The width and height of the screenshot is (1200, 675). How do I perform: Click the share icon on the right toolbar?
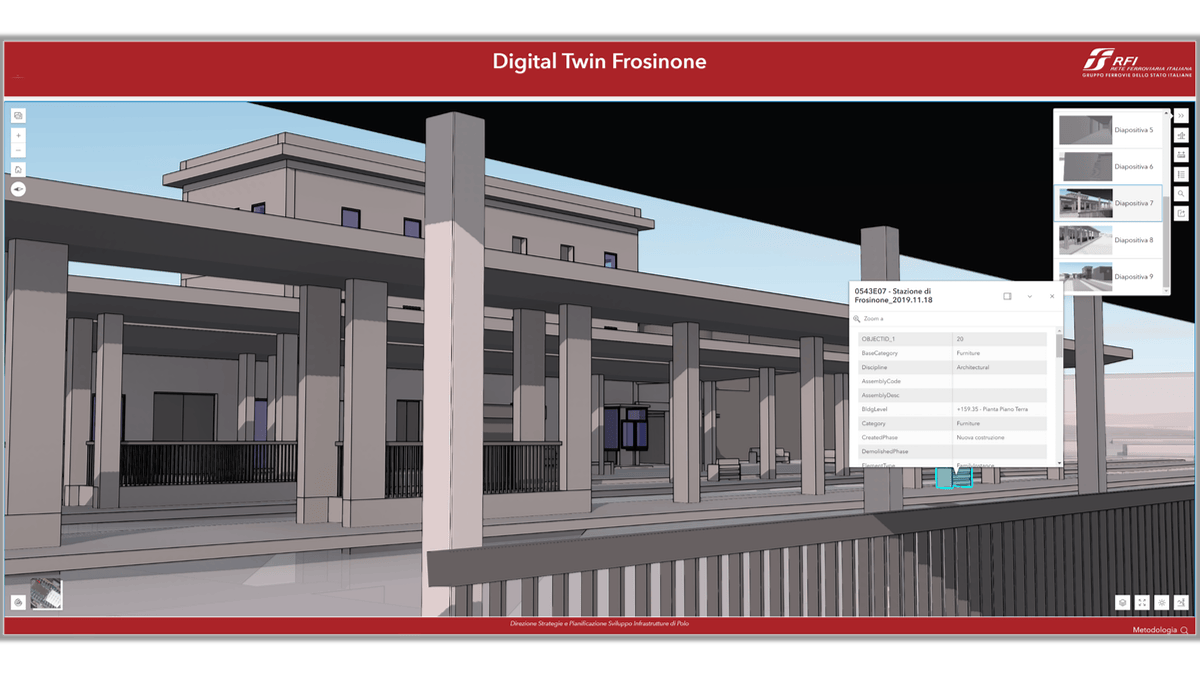(x=1181, y=213)
